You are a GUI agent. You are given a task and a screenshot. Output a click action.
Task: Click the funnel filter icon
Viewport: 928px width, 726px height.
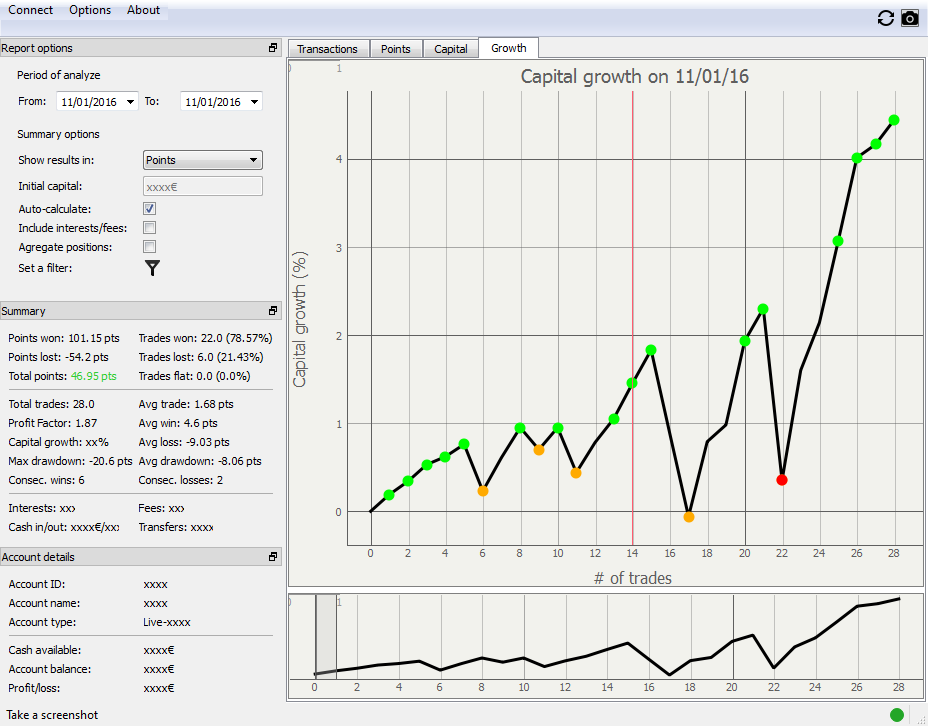tap(152, 268)
